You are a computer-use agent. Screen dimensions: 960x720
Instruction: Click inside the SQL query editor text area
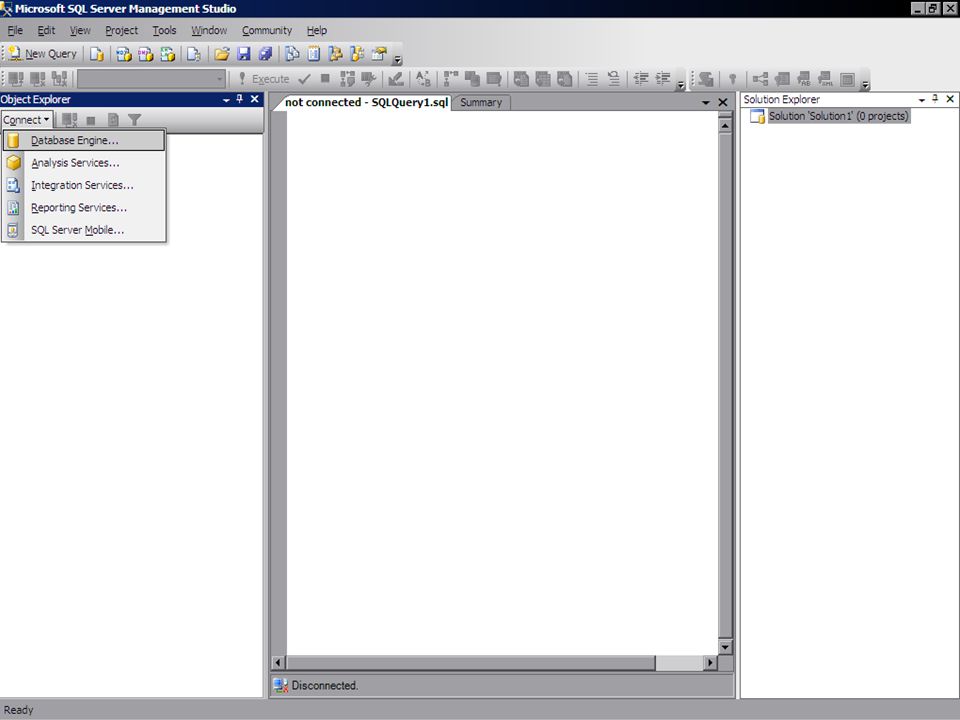[502, 383]
